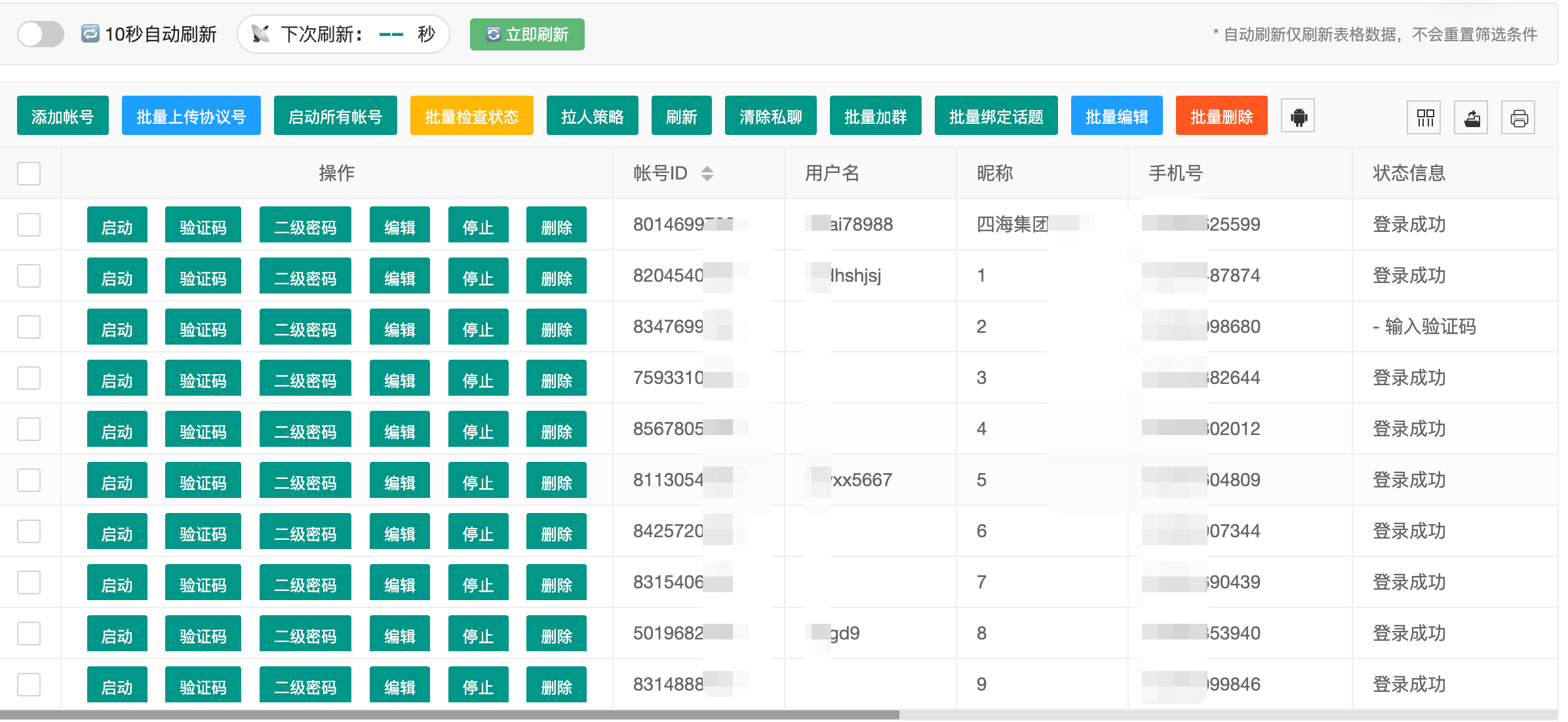
Task: Select the checkbox for the 四海集团 row
Action: tap(29, 225)
